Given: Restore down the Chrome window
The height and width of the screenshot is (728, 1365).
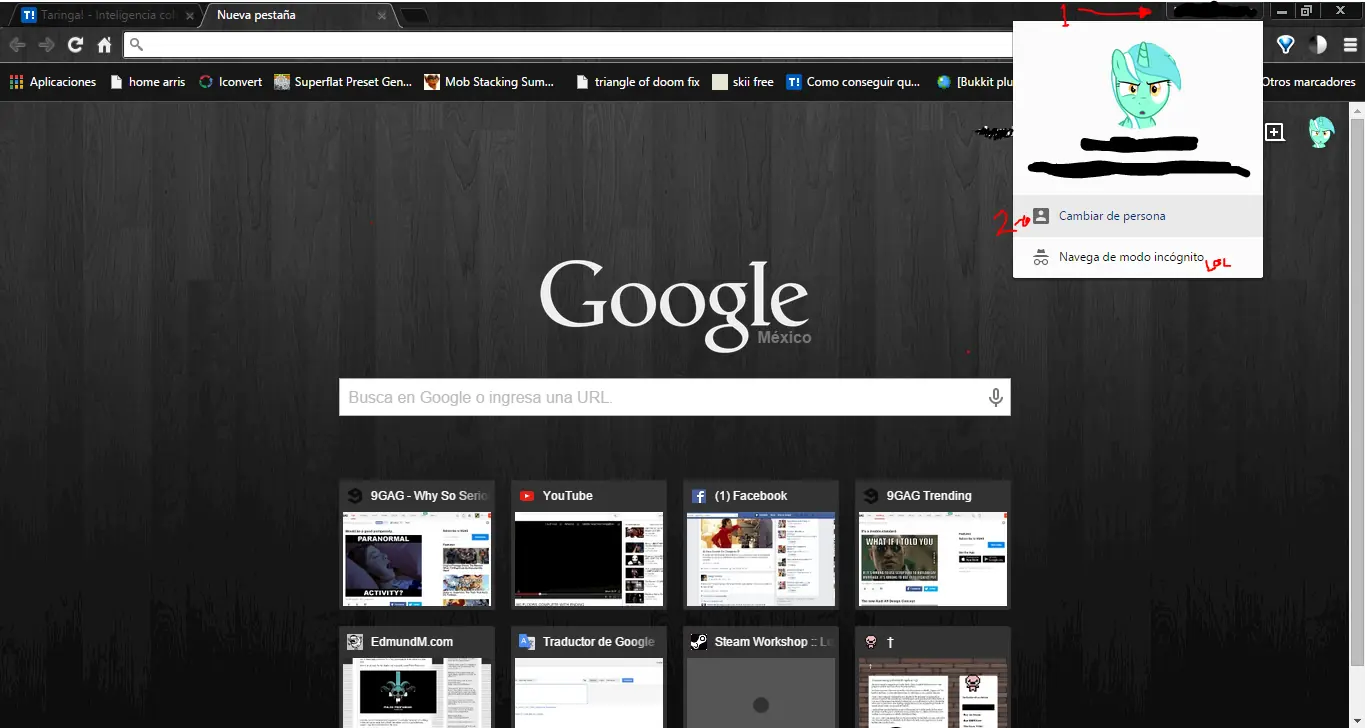Looking at the screenshot, I should pos(1307,11).
